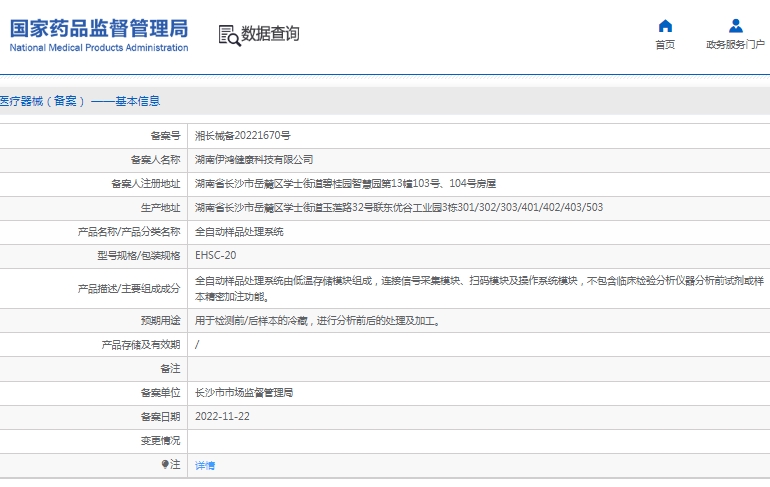Open the 政务服务门户 user portal icon
The width and height of the screenshot is (770, 487).
(735, 26)
